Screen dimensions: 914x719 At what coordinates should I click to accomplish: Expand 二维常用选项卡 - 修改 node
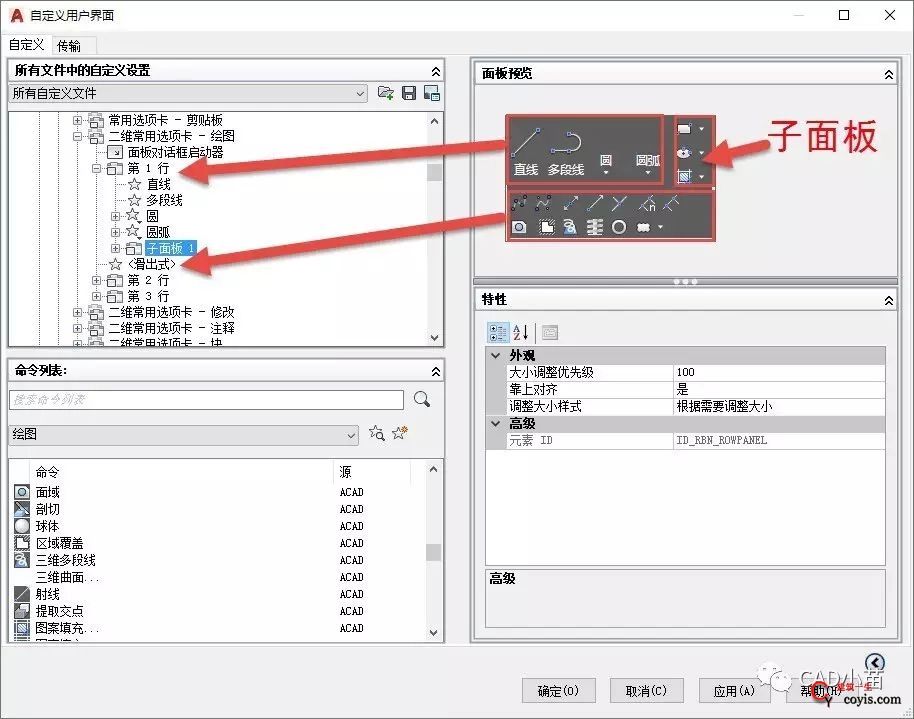pos(77,313)
